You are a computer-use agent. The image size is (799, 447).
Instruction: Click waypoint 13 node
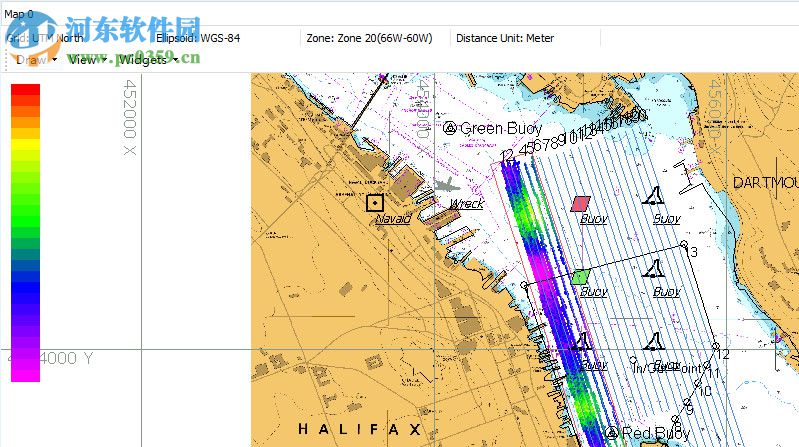[x=684, y=245]
